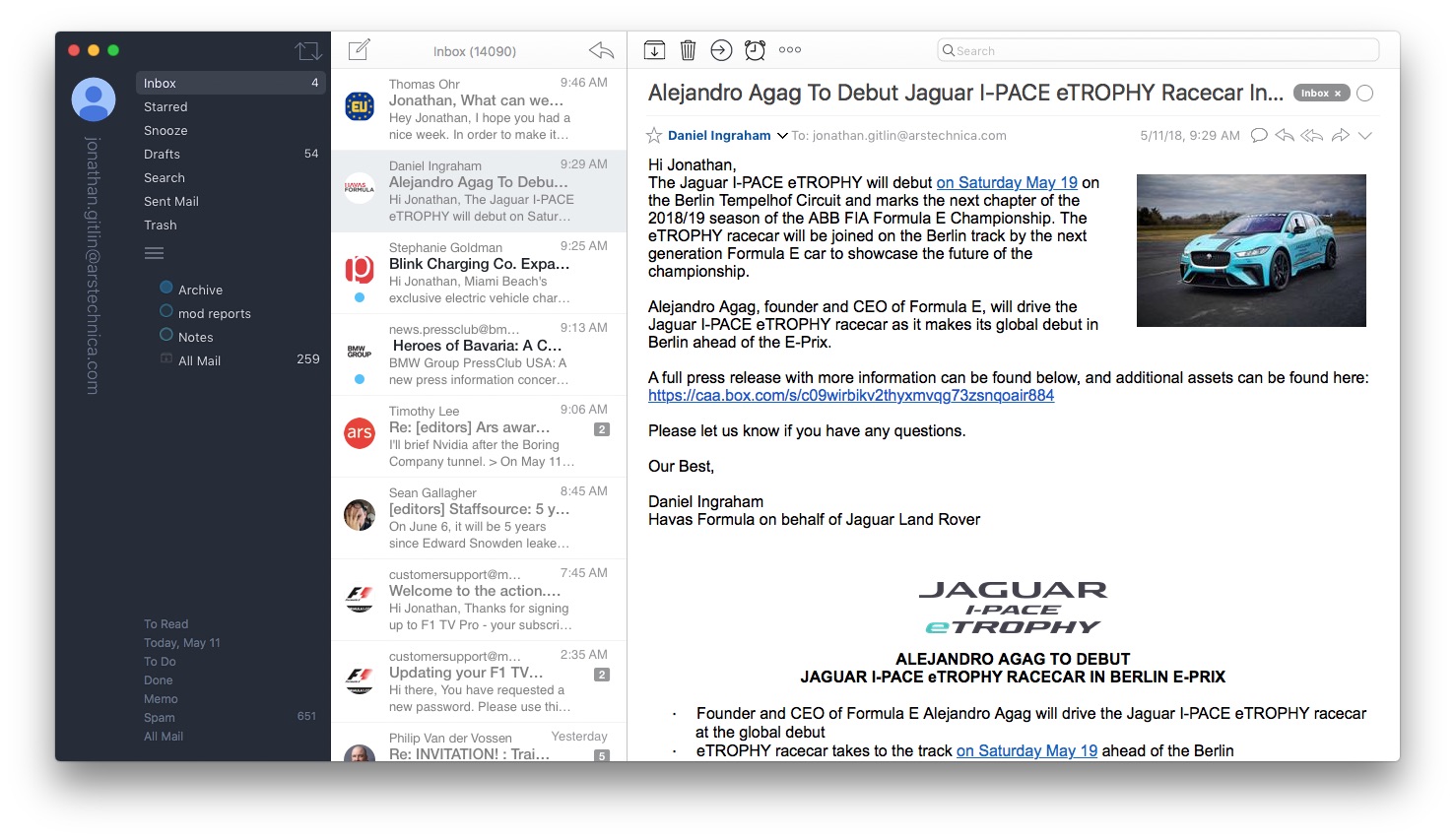Screen dimensions: 1455x840
Task: Expand the dropdown next to Daniel Ingraham's name
Action: coord(783,135)
